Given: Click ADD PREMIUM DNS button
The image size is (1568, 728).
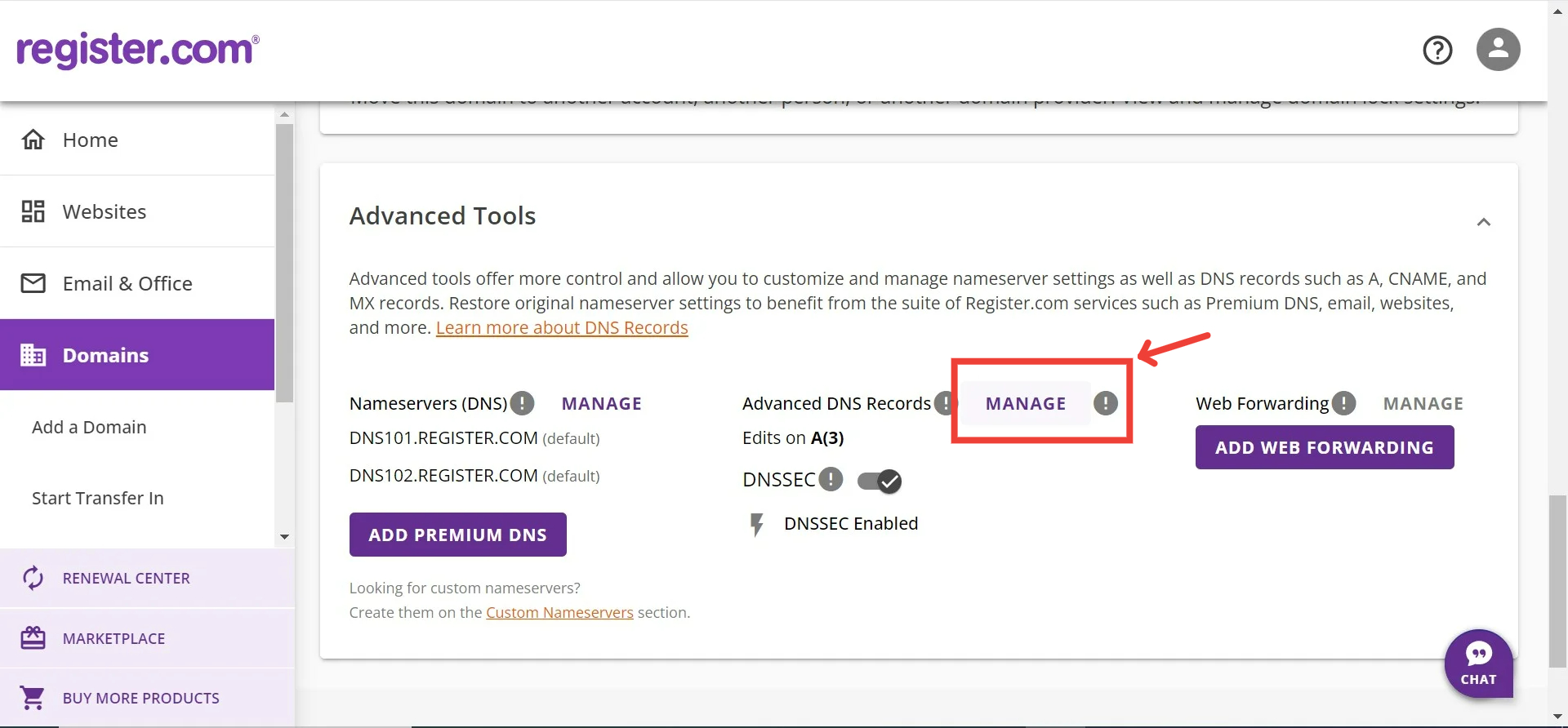Looking at the screenshot, I should click(457, 535).
